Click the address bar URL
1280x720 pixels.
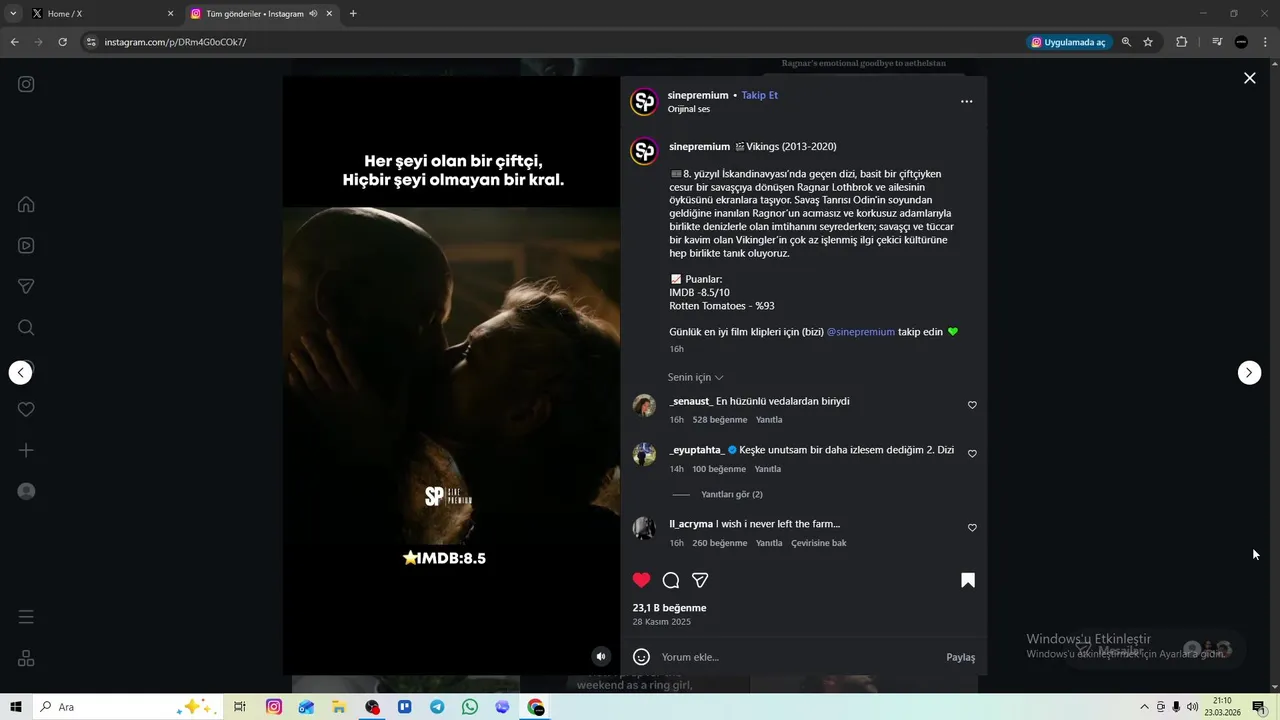(175, 42)
